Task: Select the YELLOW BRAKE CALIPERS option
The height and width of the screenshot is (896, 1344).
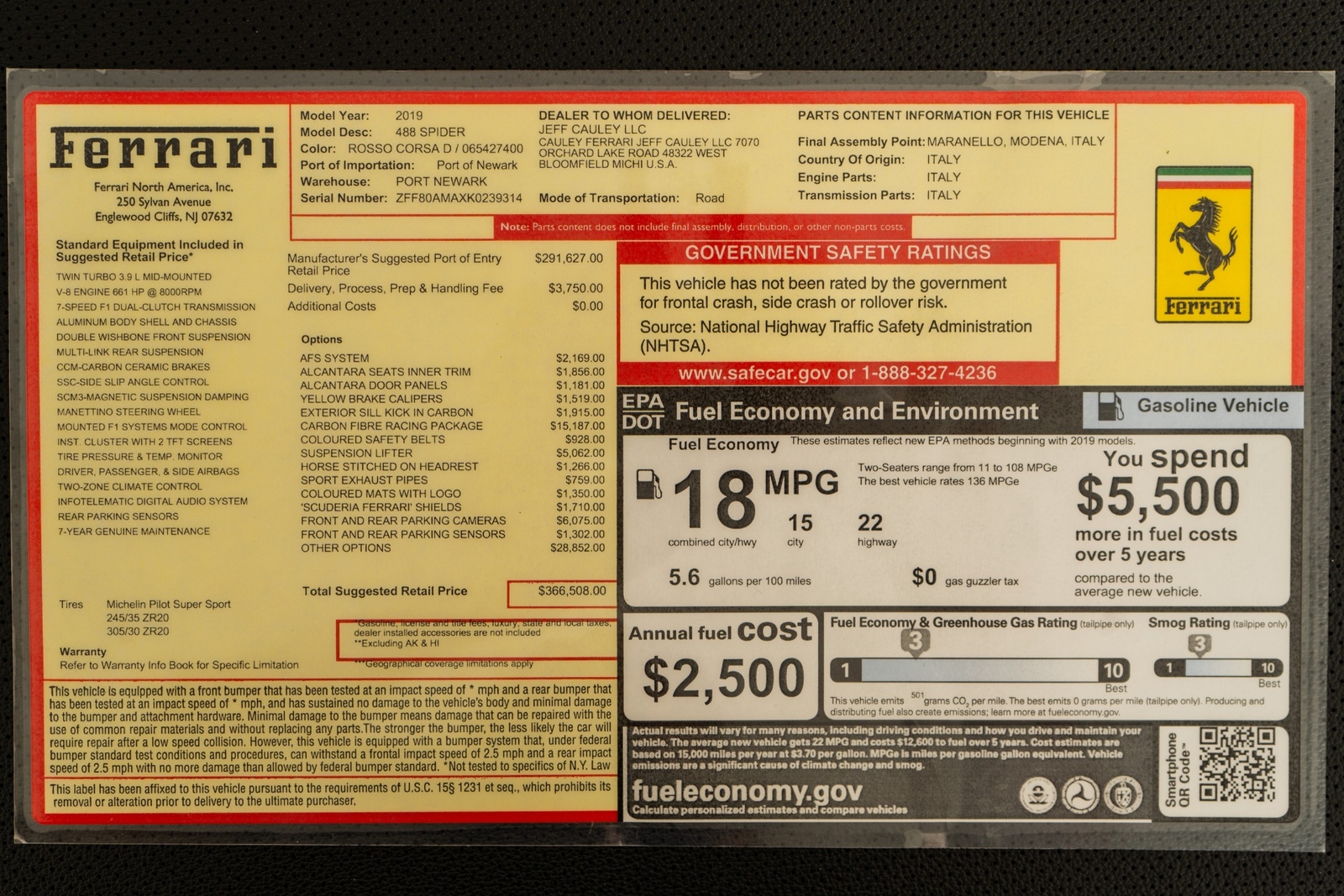Action: click(452, 399)
